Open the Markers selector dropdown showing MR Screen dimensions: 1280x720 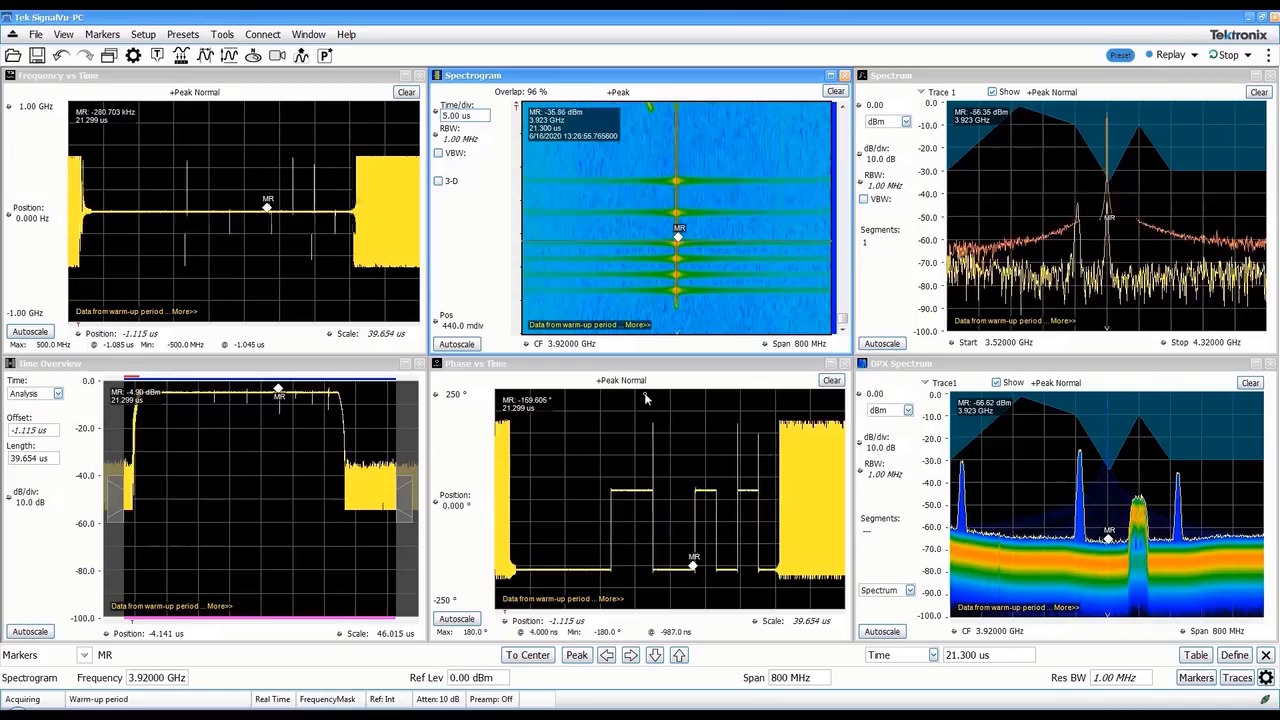tap(84, 655)
